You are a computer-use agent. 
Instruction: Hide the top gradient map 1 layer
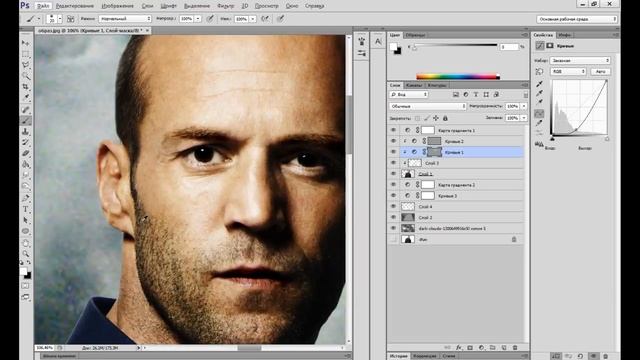pos(393,130)
